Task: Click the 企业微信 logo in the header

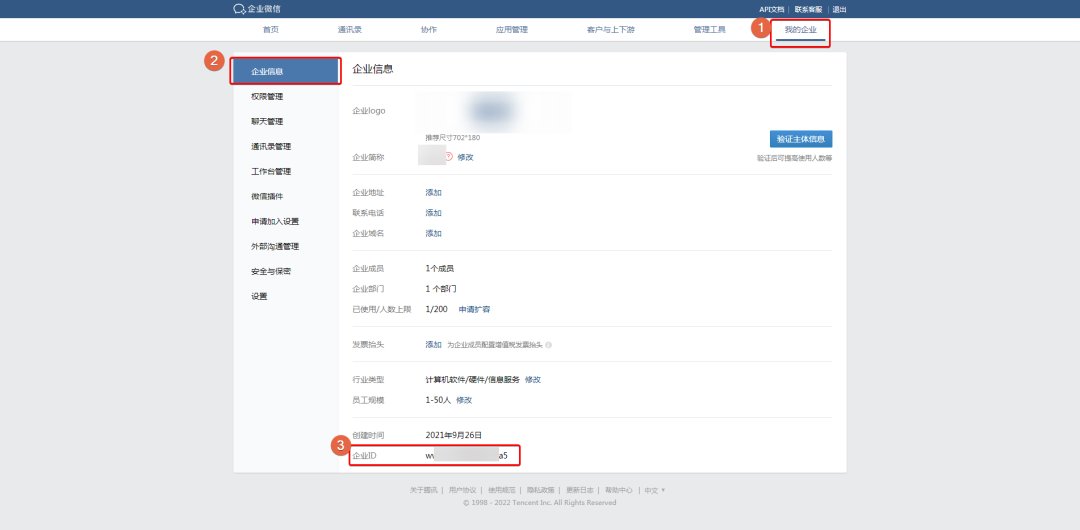Action: pos(257,9)
